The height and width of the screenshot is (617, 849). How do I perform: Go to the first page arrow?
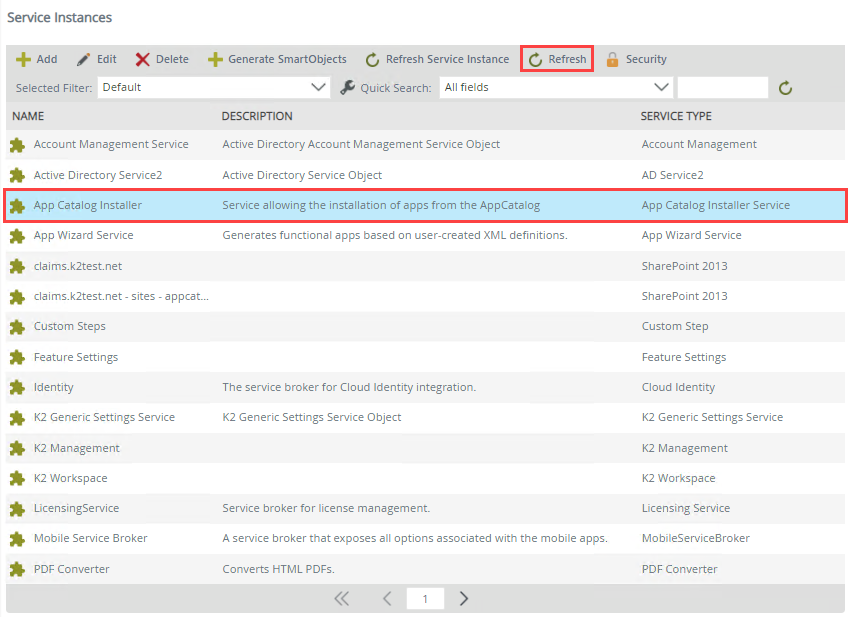tap(342, 599)
